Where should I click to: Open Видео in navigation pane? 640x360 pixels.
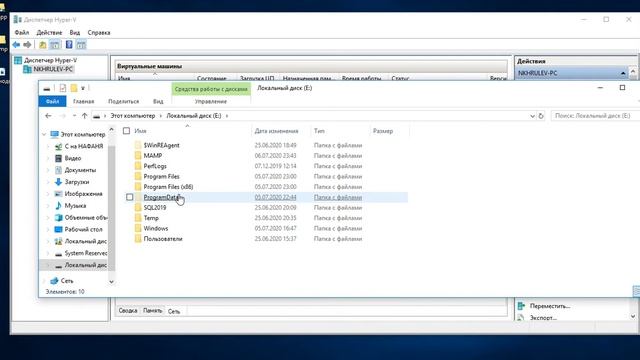(73, 158)
